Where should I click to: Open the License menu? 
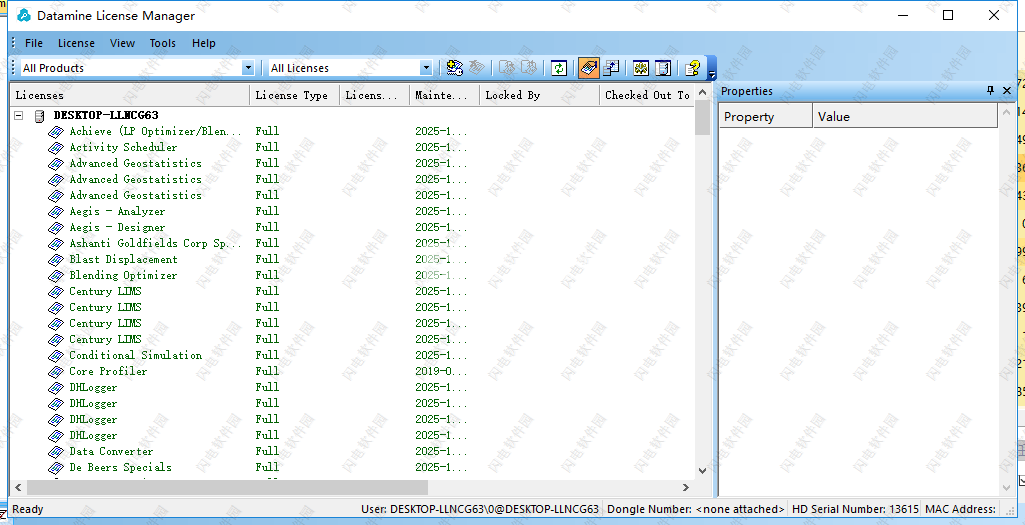pyautogui.click(x=76, y=43)
